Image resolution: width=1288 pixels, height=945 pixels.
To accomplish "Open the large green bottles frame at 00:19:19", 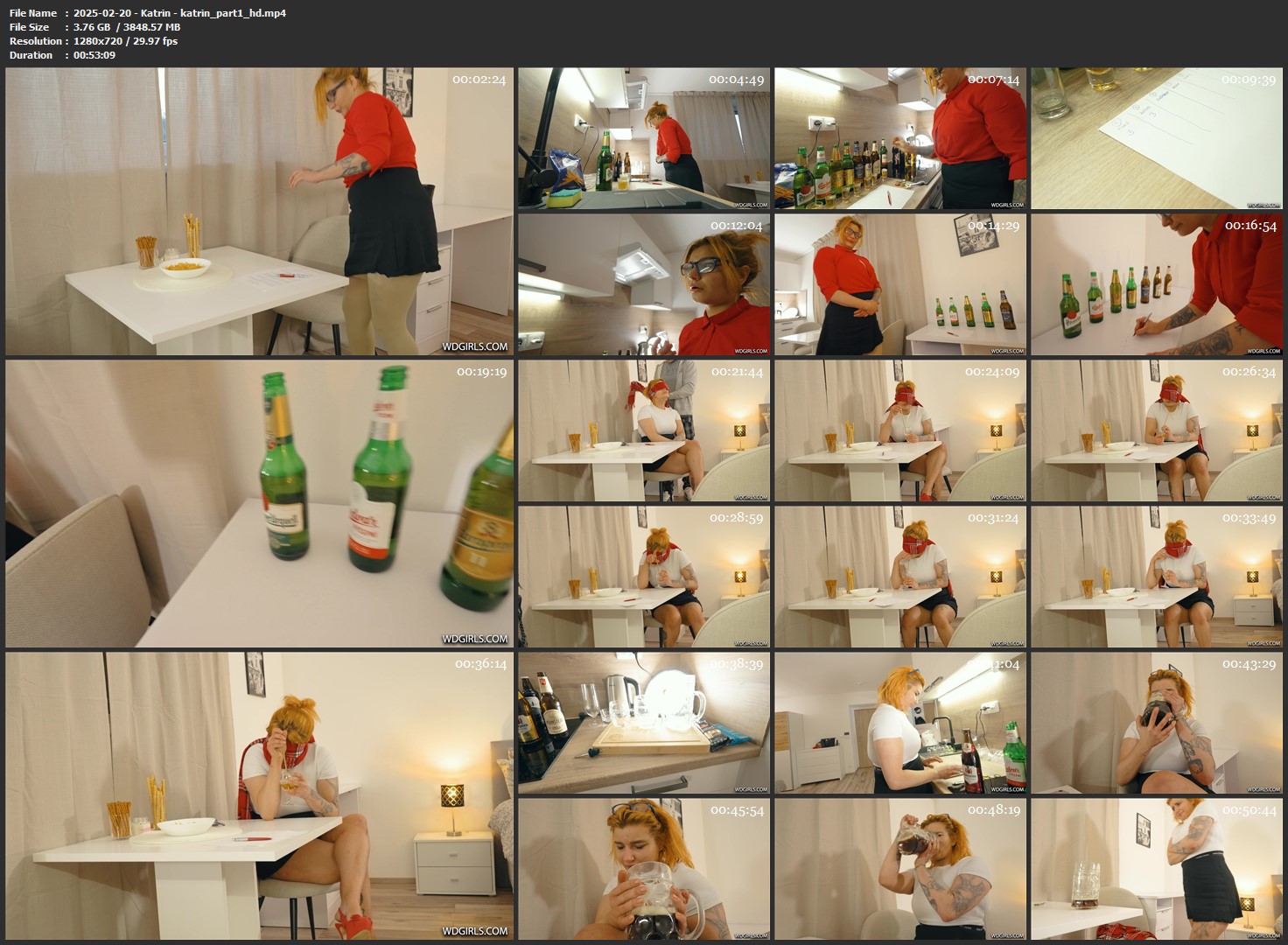I will click(x=259, y=503).
